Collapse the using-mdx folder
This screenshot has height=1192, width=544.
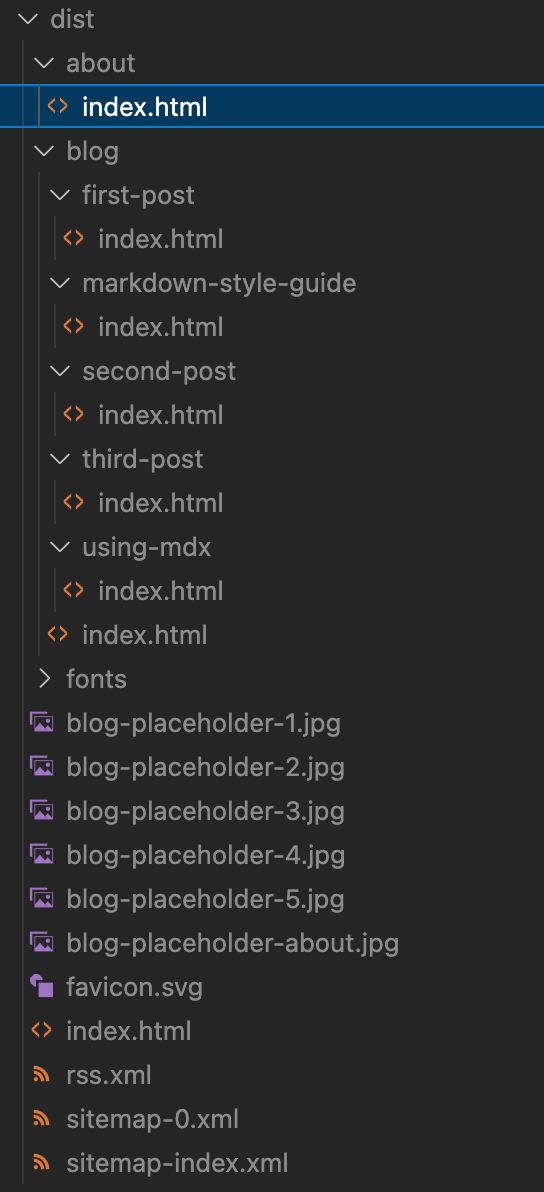(x=62, y=547)
